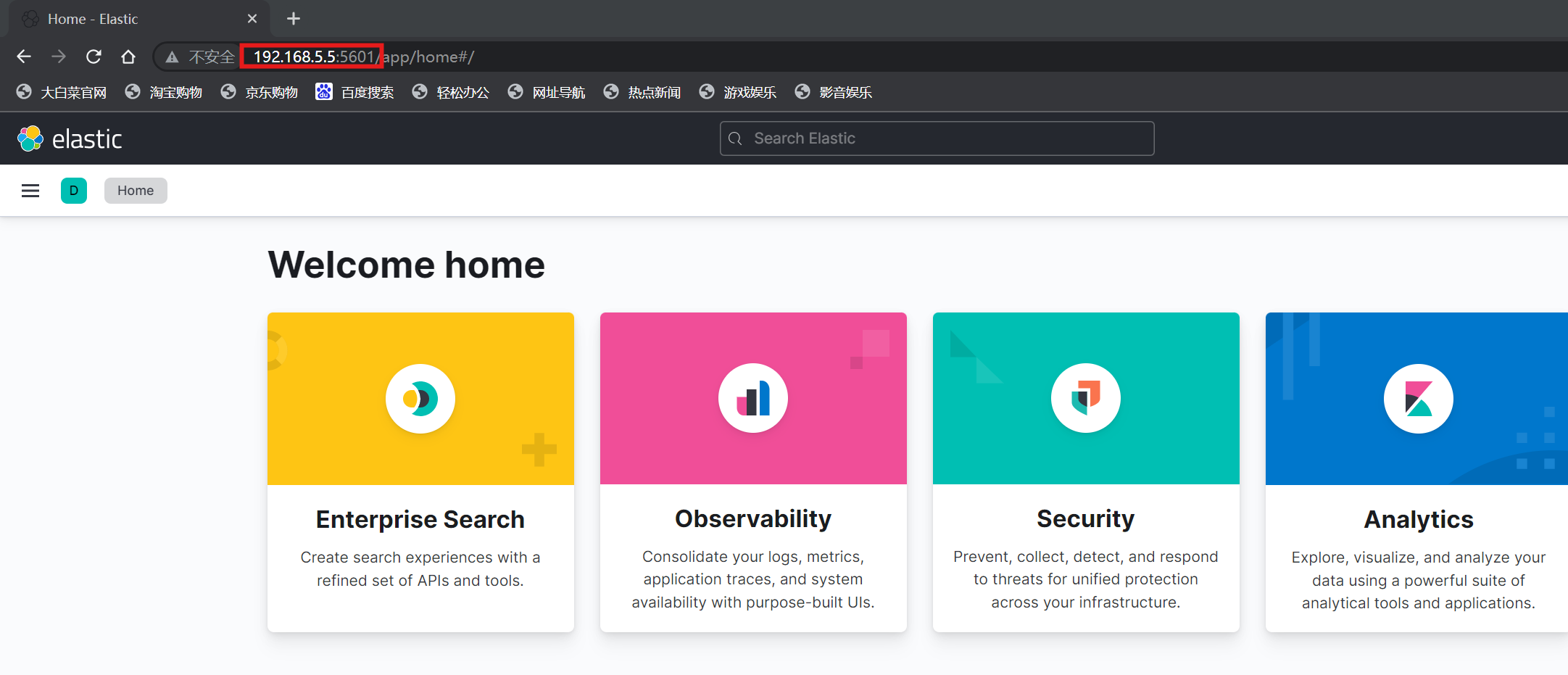This screenshot has height=675, width=1568.
Task: Click the Kibana Analytics icon
Action: 1418,399
